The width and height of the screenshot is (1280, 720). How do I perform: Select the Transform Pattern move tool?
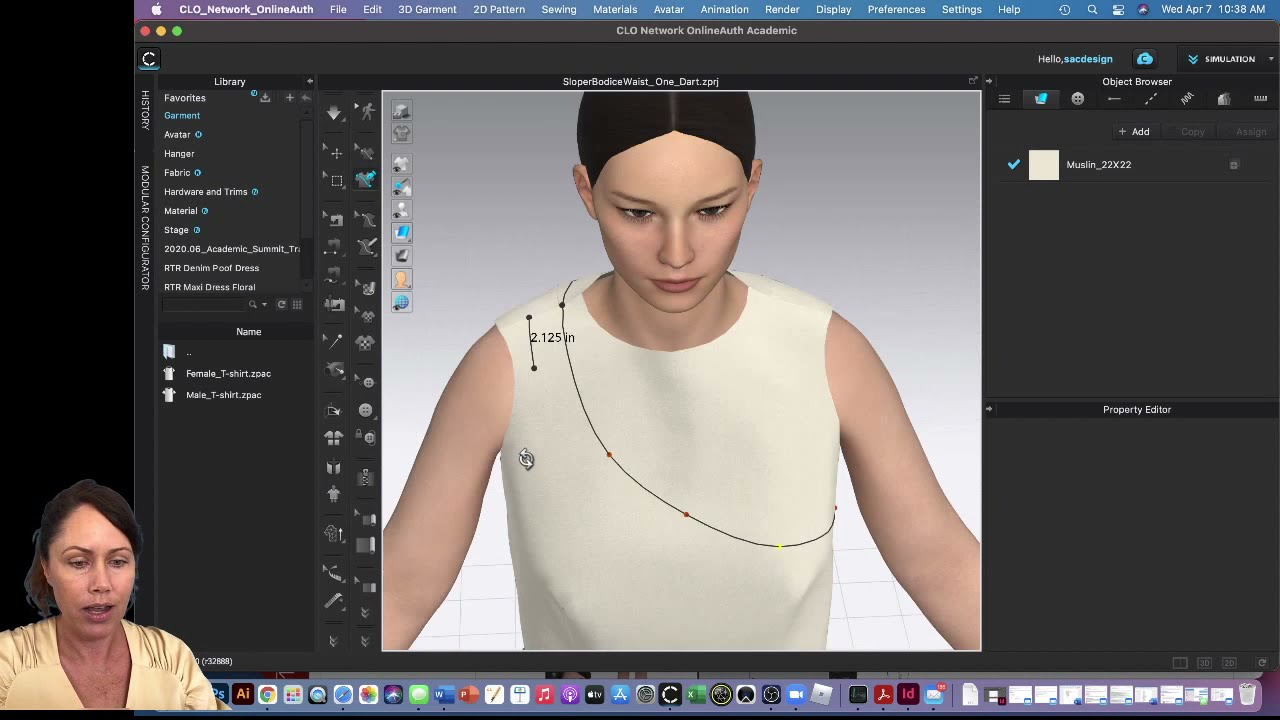click(x=336, y=153)
